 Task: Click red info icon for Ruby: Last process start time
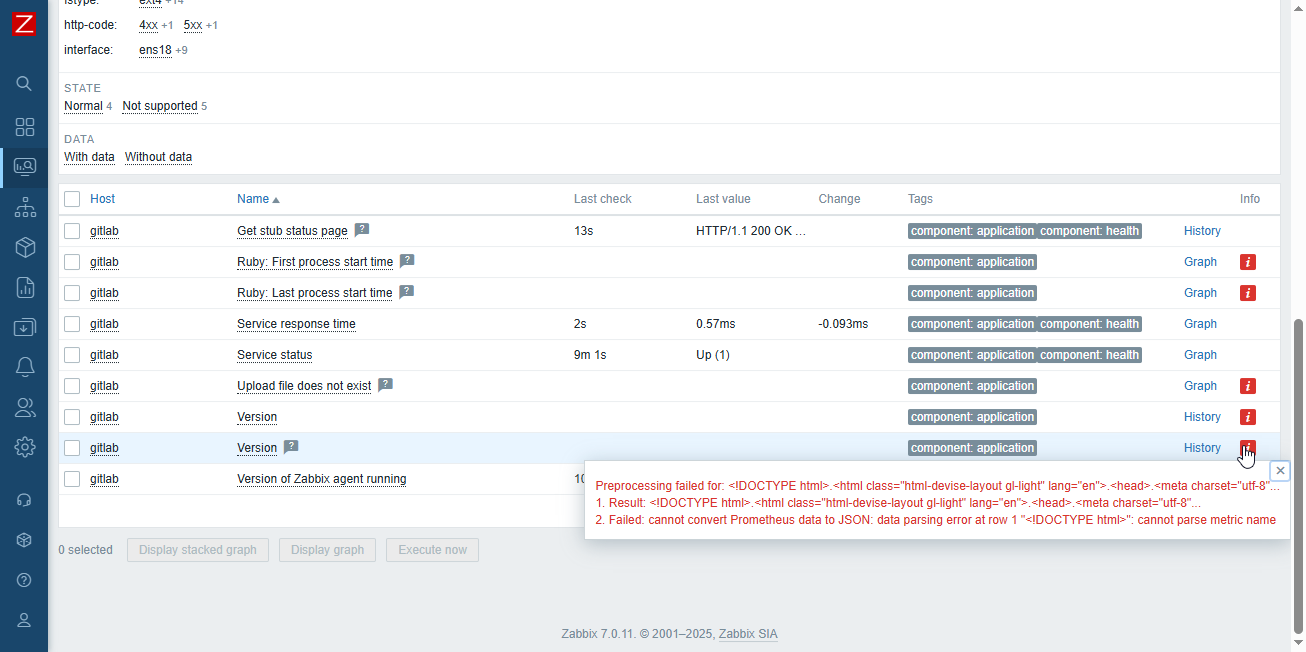point(1248,293)
